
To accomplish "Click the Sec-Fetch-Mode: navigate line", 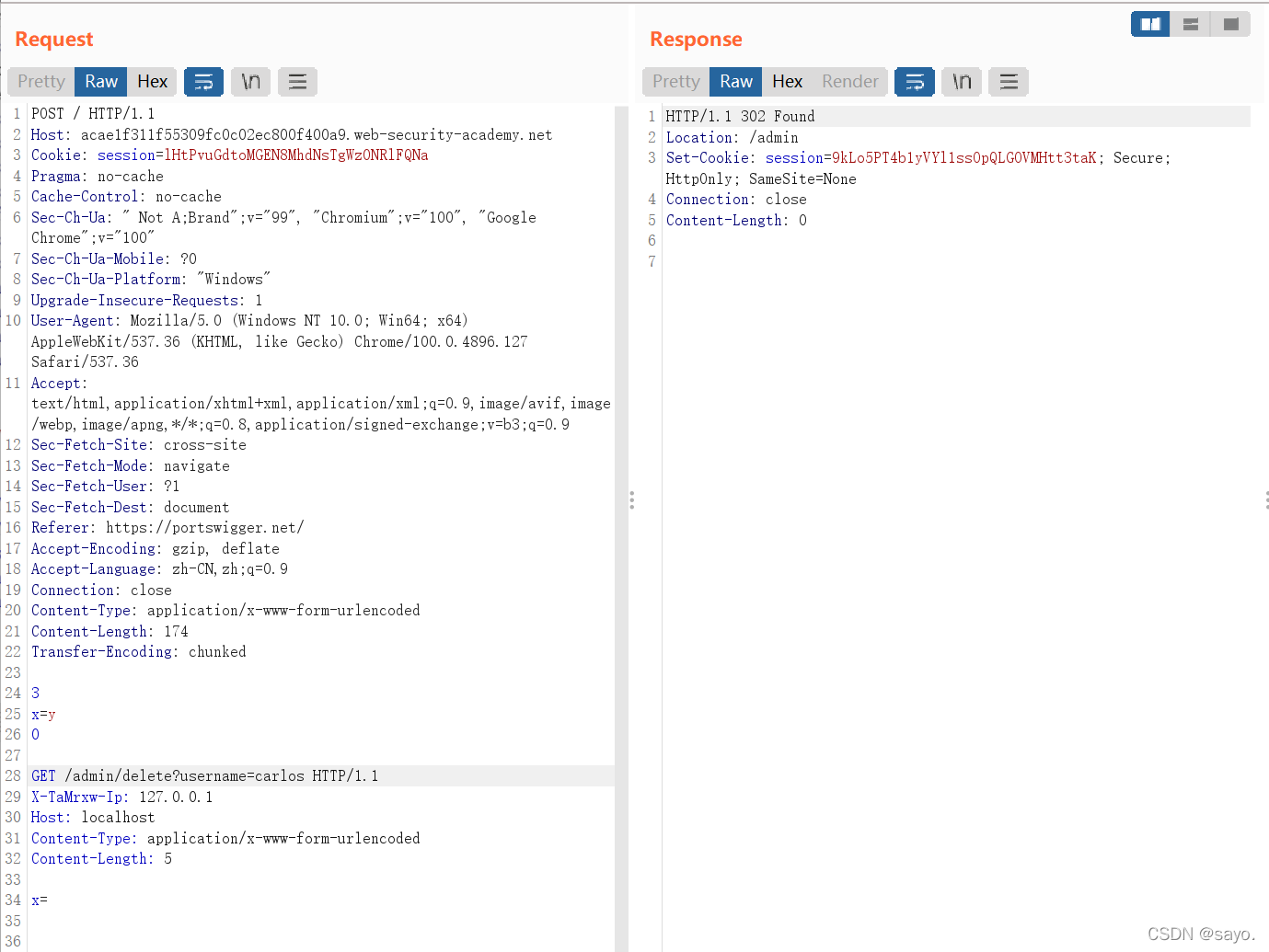I will tap(131, 466).
